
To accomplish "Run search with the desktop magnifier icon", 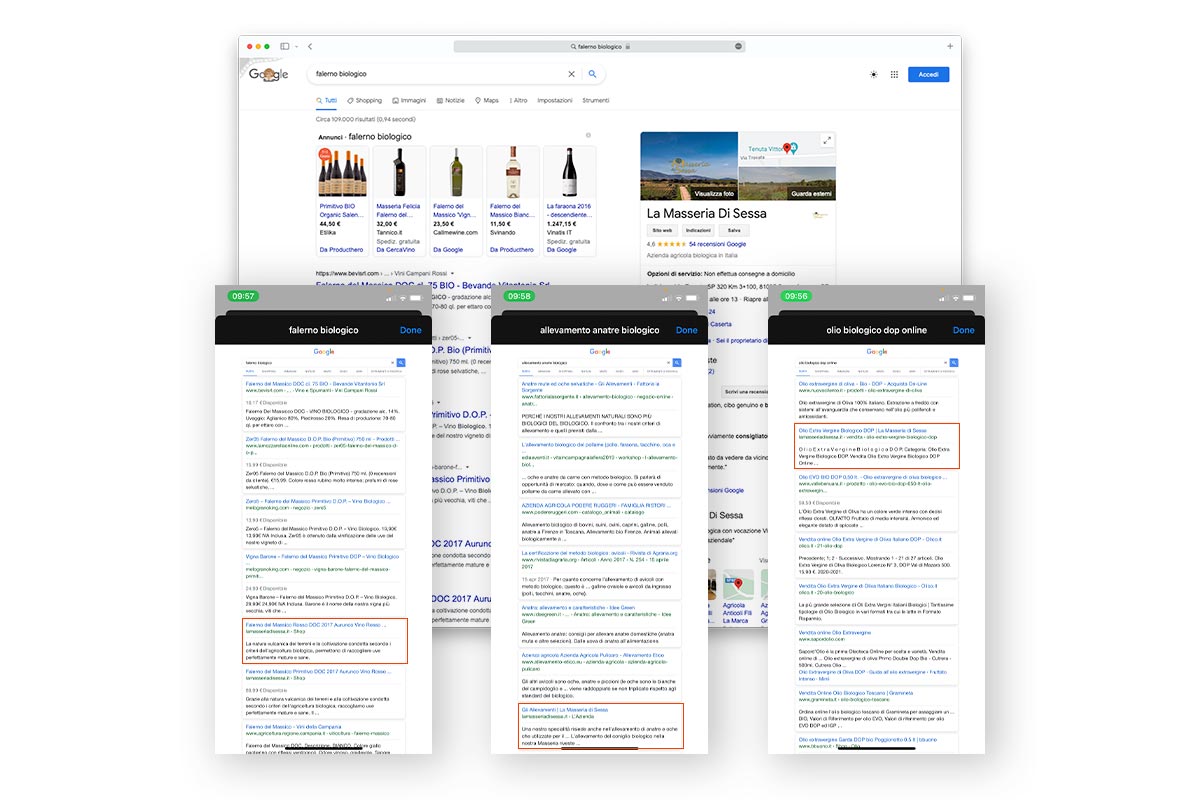I will [592, 74].
